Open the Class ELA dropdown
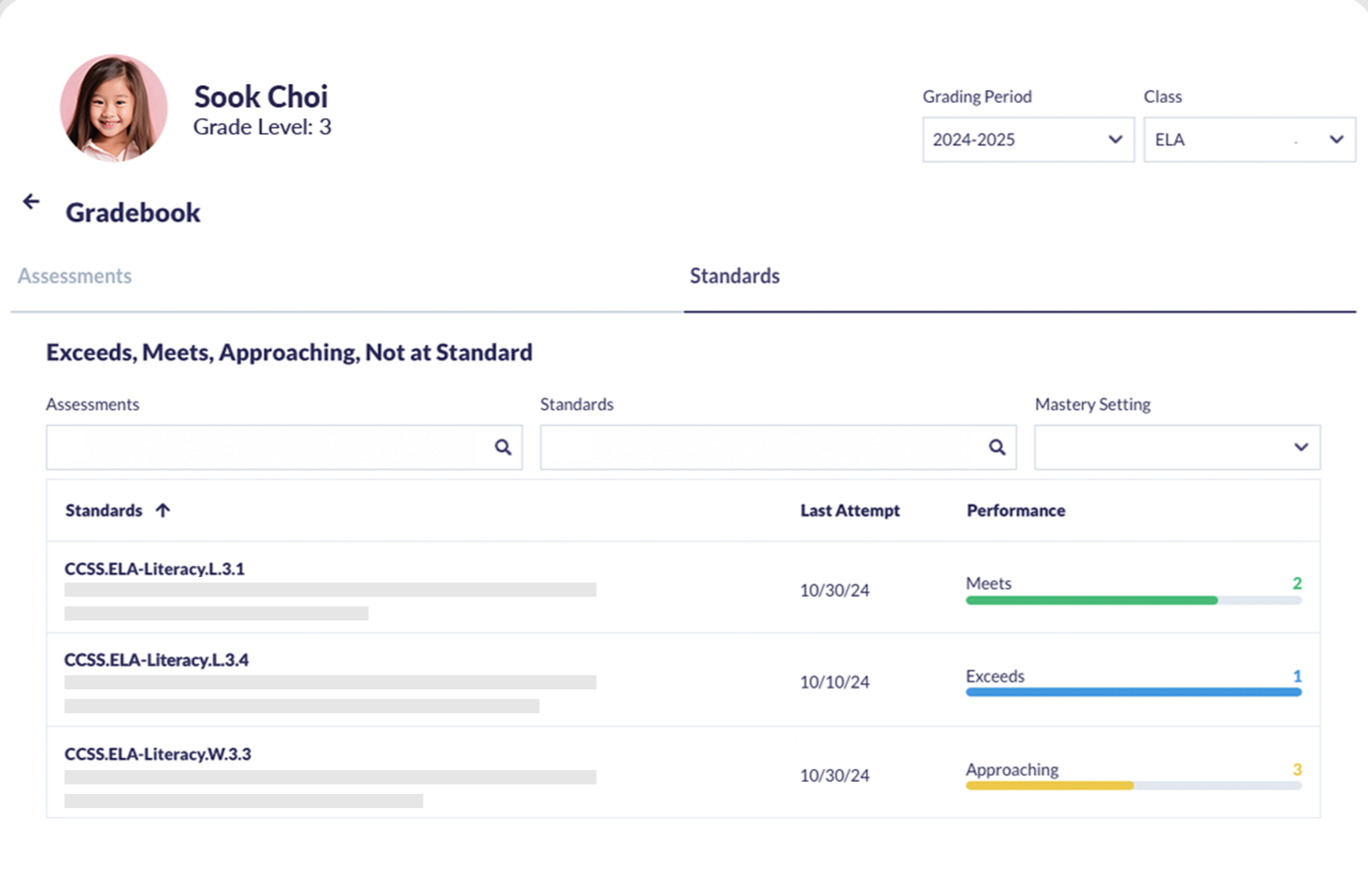The height and width of the screenshot is (896, 1368). coord(1248,140)
